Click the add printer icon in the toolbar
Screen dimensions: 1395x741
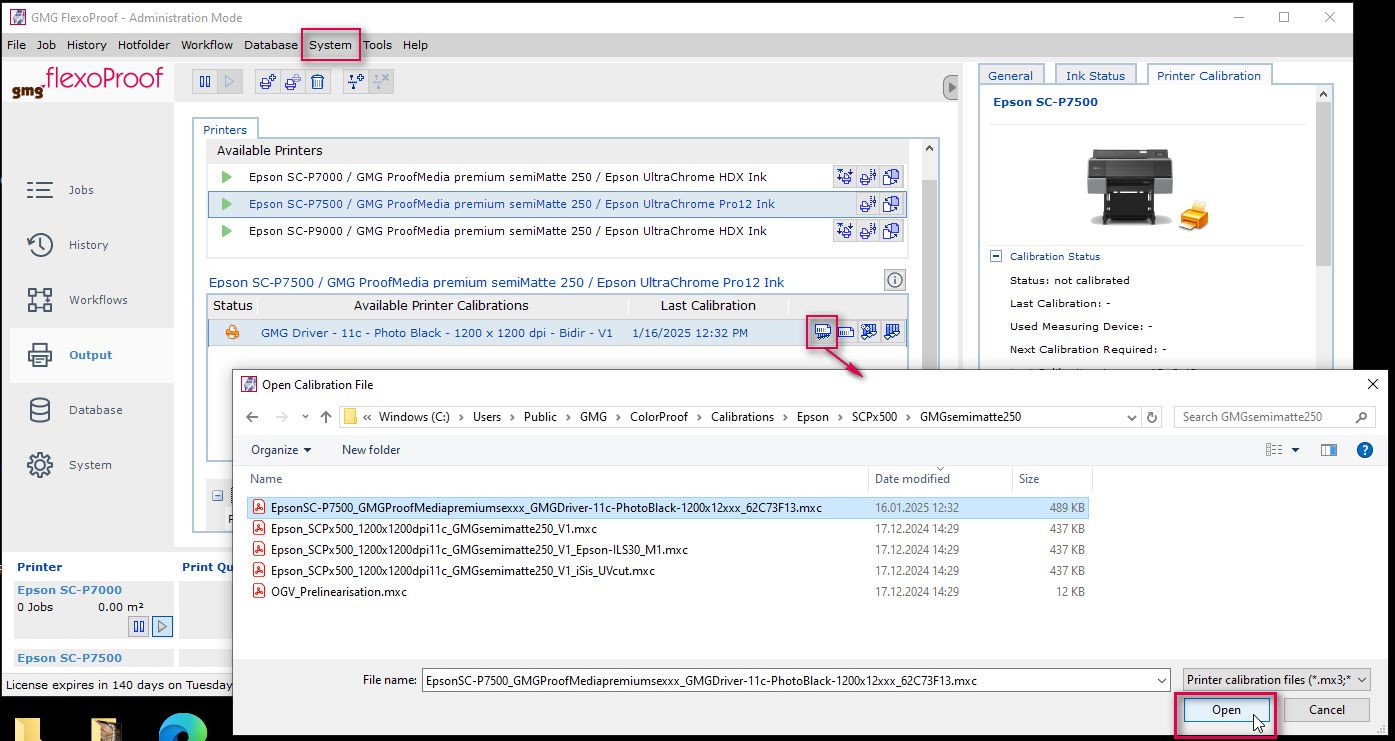pyautogui.click(x=267, y=83)
